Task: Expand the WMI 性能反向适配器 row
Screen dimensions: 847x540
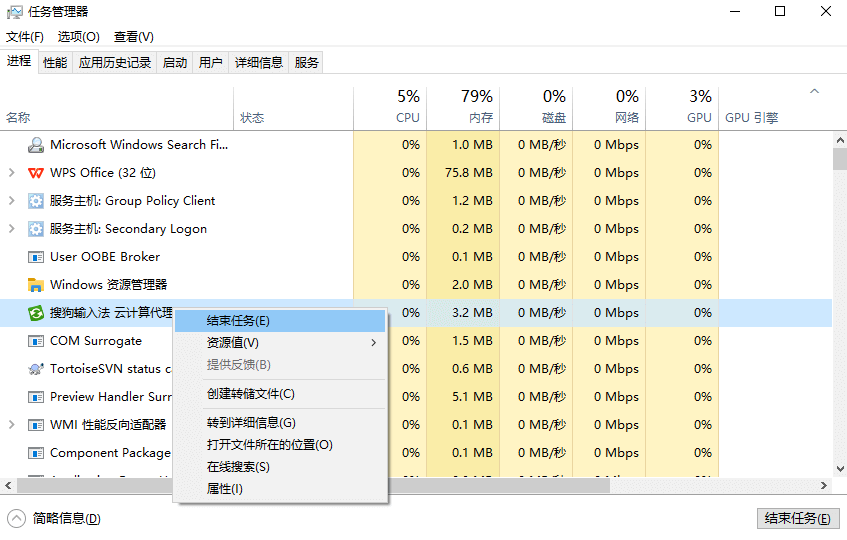Action: click(x=11, y=425)
